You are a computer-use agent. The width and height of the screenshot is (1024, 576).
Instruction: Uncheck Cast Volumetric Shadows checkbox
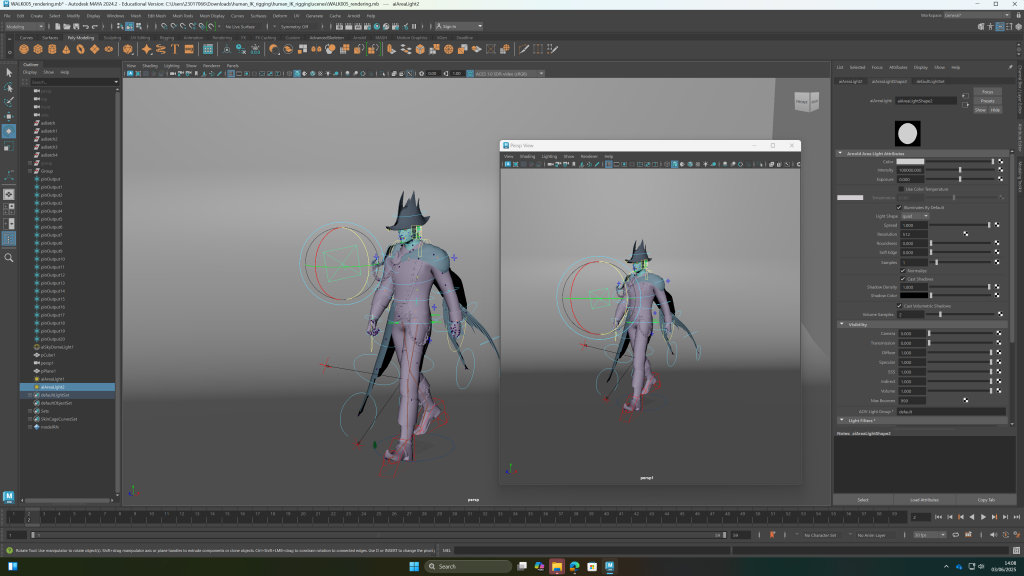point(900,305)
